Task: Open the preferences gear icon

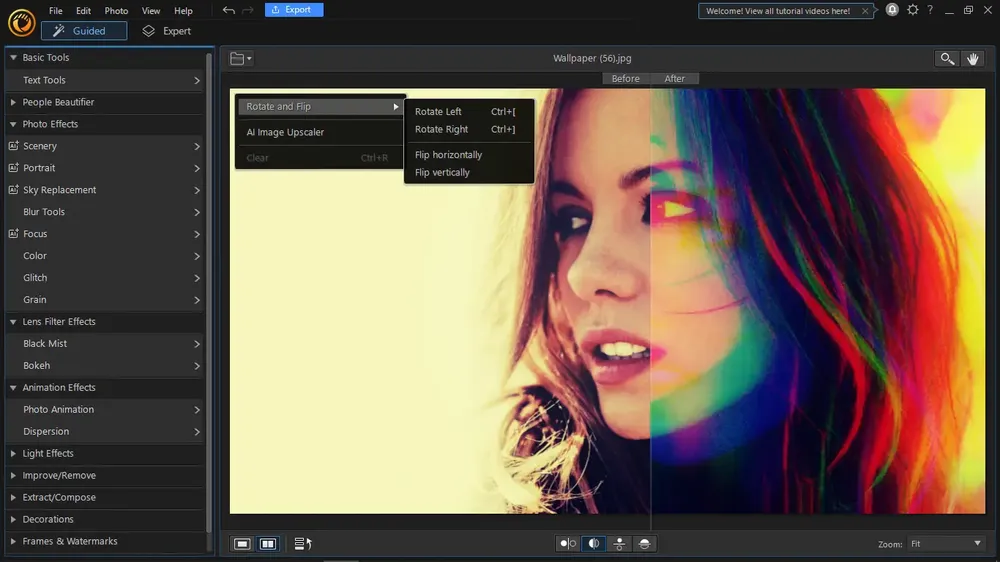Action: [911, 10]
